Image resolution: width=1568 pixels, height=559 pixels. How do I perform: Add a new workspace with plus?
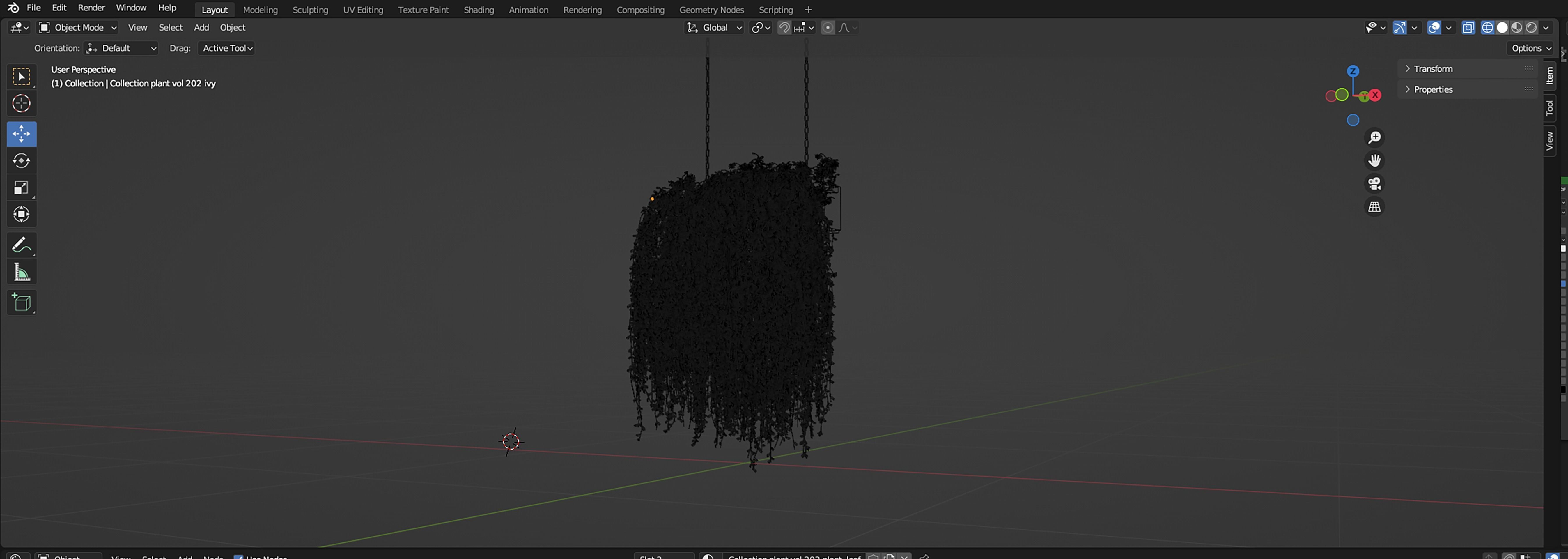tap(808, 10)
